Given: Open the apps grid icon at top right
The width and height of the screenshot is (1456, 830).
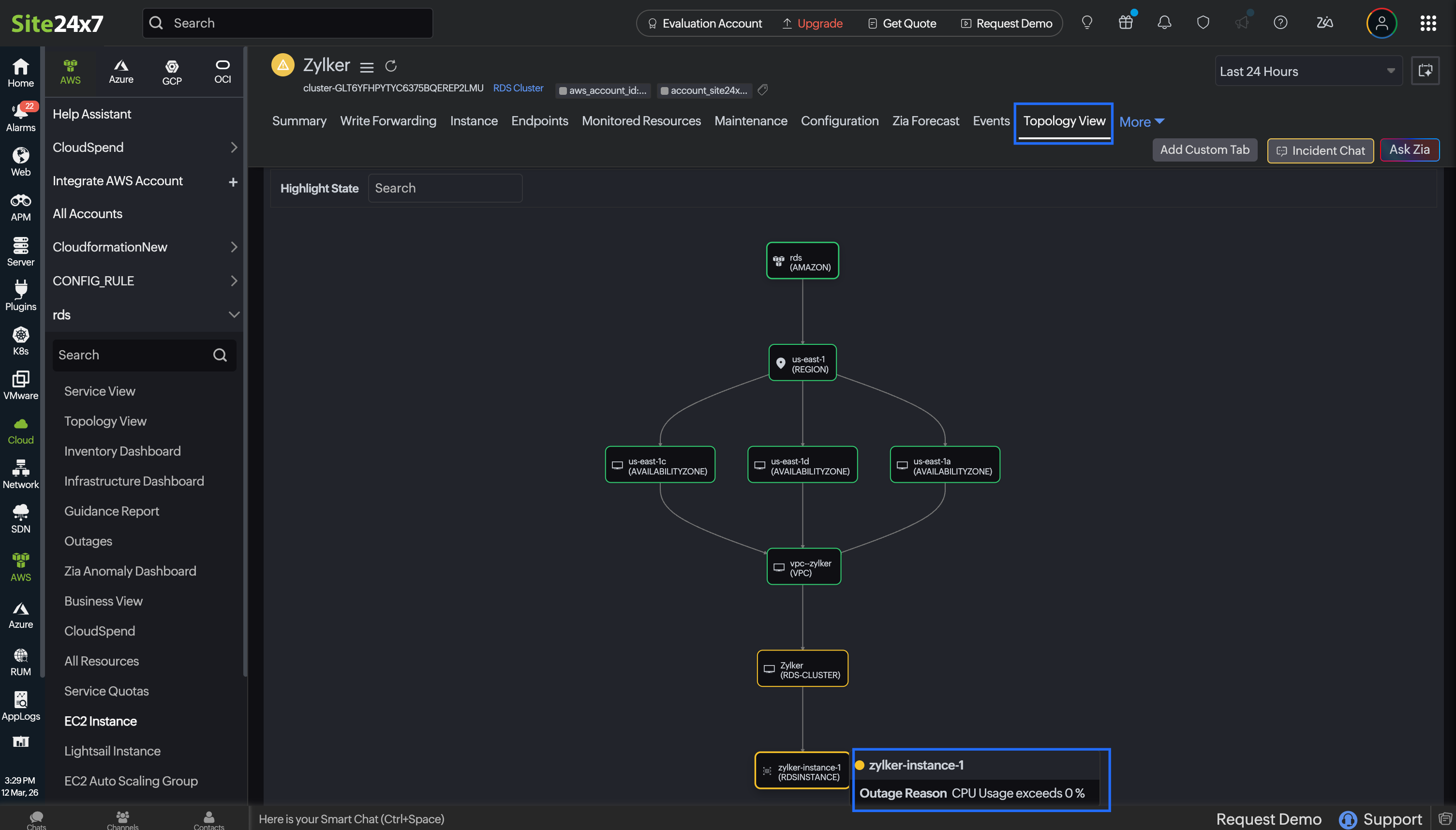Looking at the screenshot, I should coord(1428,23).
